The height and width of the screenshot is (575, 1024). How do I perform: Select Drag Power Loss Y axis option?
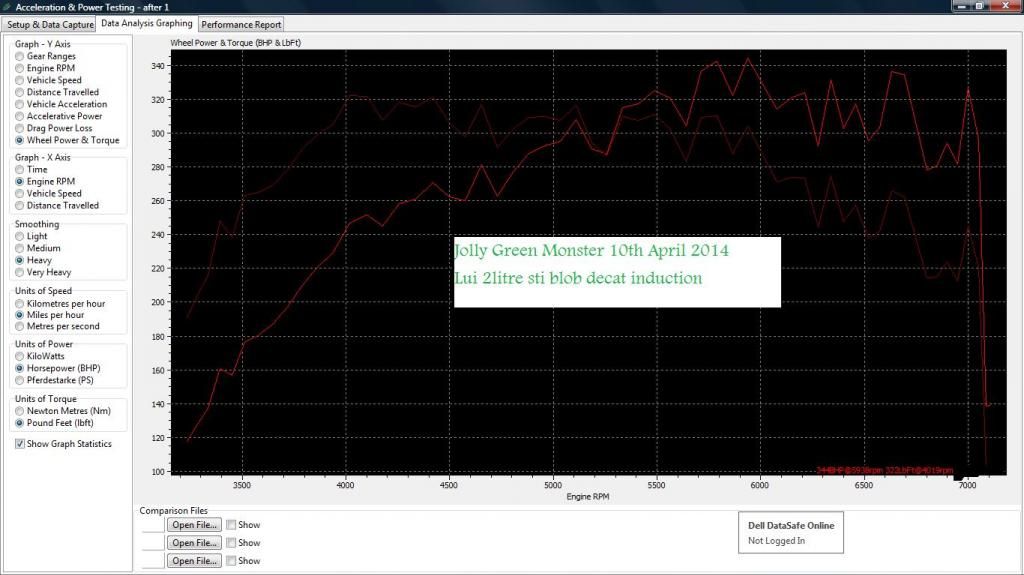[20, 129]
